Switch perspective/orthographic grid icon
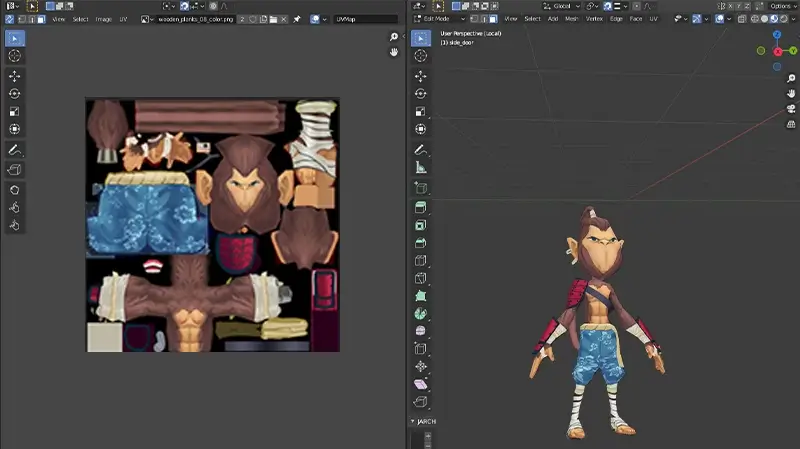 [x=791, y=124]
